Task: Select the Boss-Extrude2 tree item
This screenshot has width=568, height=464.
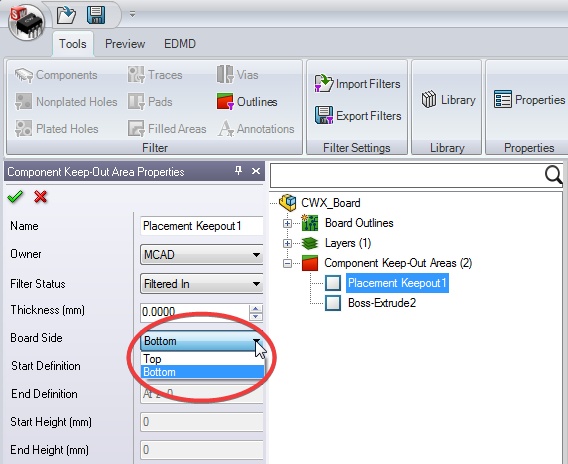Action: (x=382, y=303)
